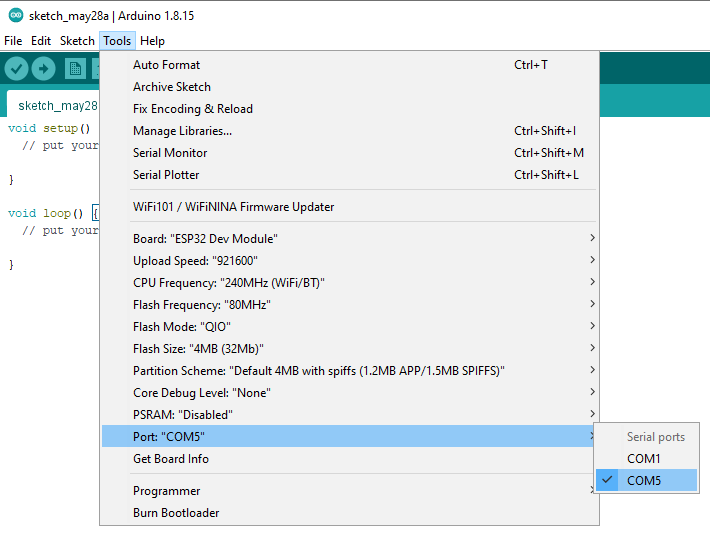710x535 pixels.
Task: Open the Sketch menu
Action: click(x=77, y=41)
